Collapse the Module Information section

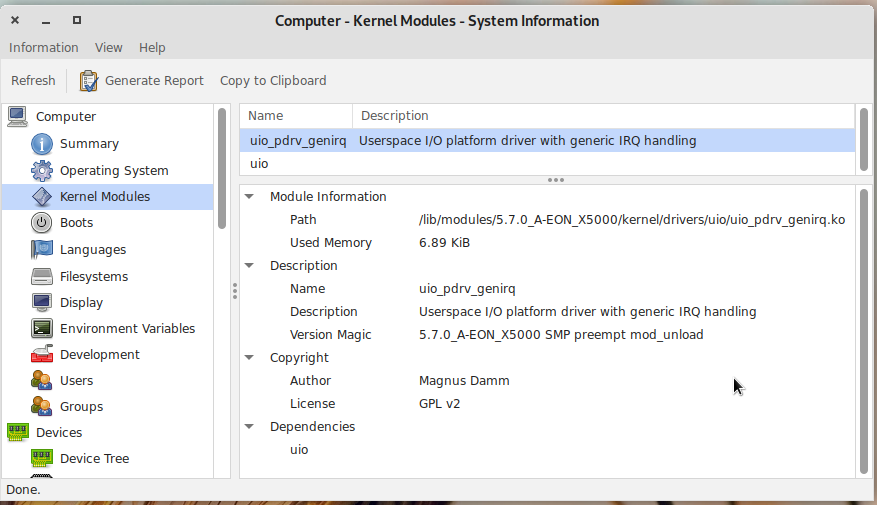249,197
